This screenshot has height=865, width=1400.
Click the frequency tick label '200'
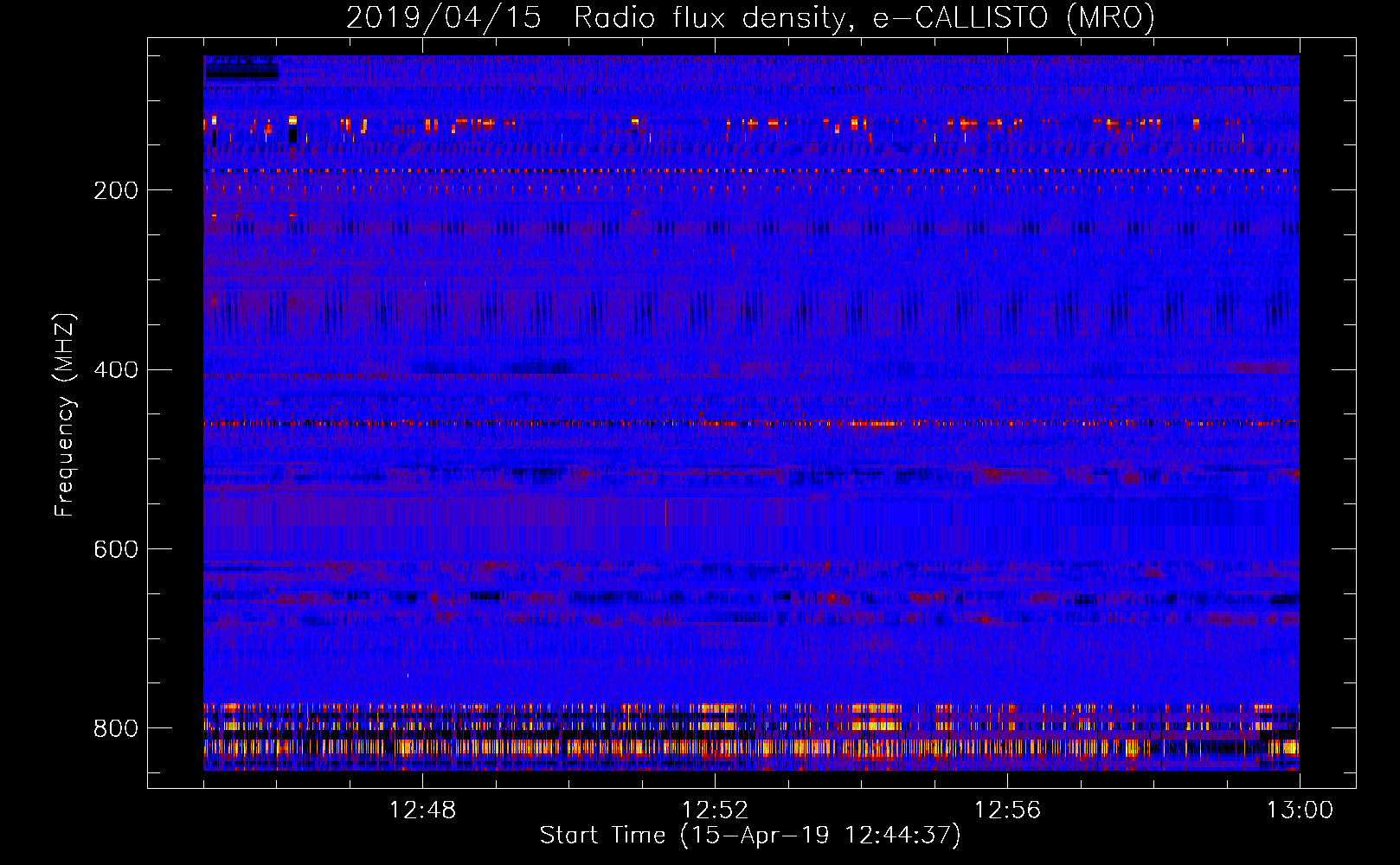(x=116, y=190)
